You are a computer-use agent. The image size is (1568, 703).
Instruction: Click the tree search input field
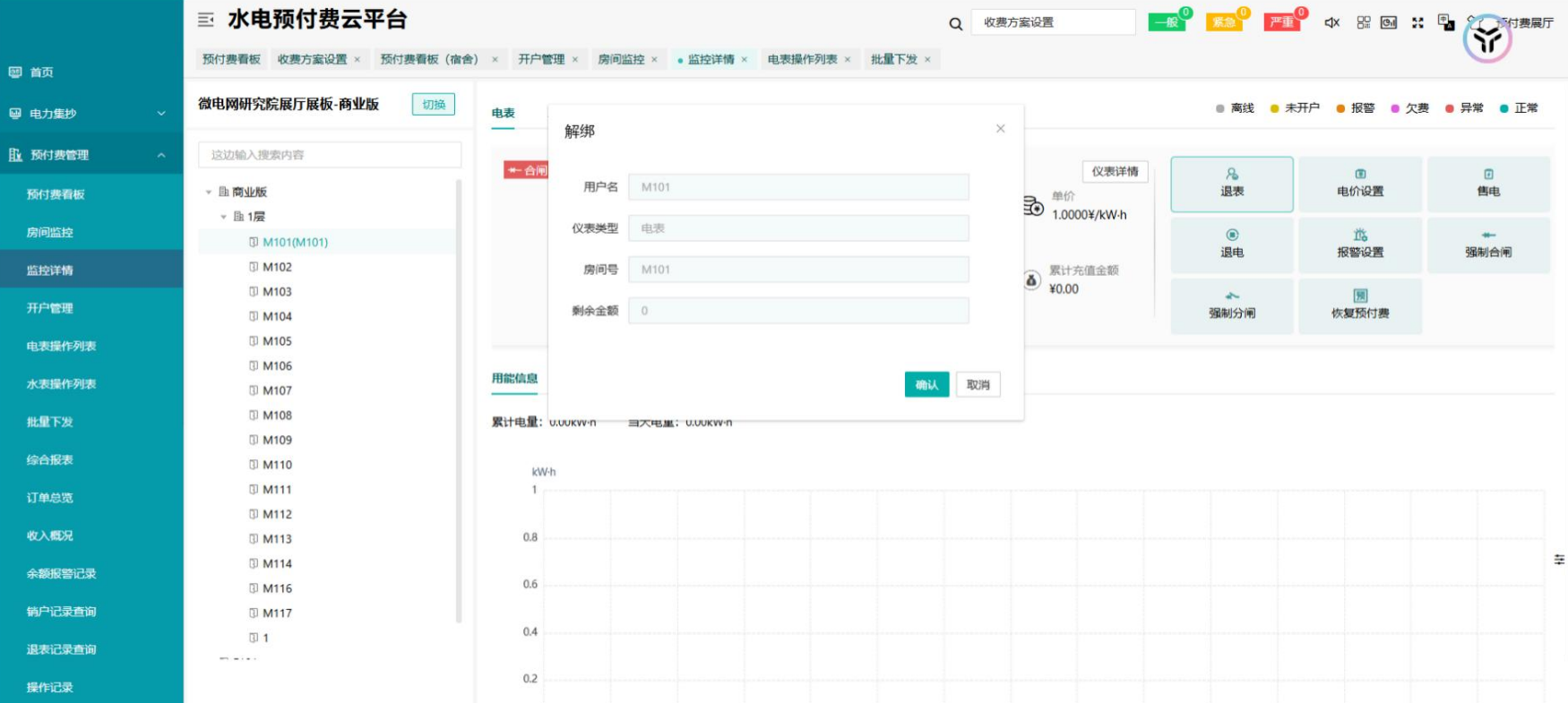click(x=330, y=155)
